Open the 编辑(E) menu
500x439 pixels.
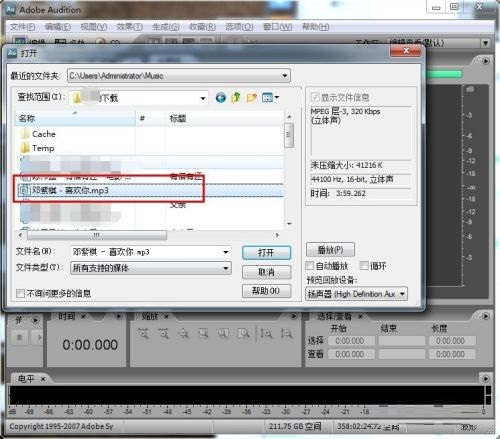[58, 27]
